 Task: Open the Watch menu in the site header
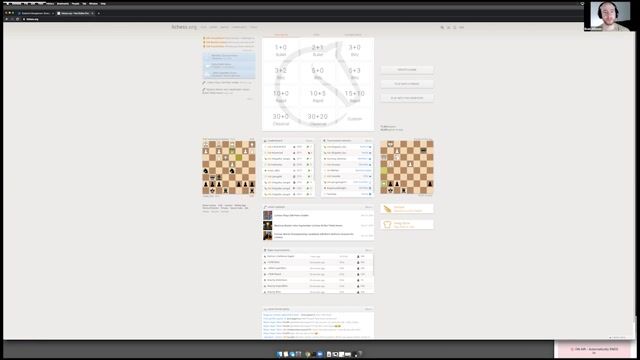[224, 27]
